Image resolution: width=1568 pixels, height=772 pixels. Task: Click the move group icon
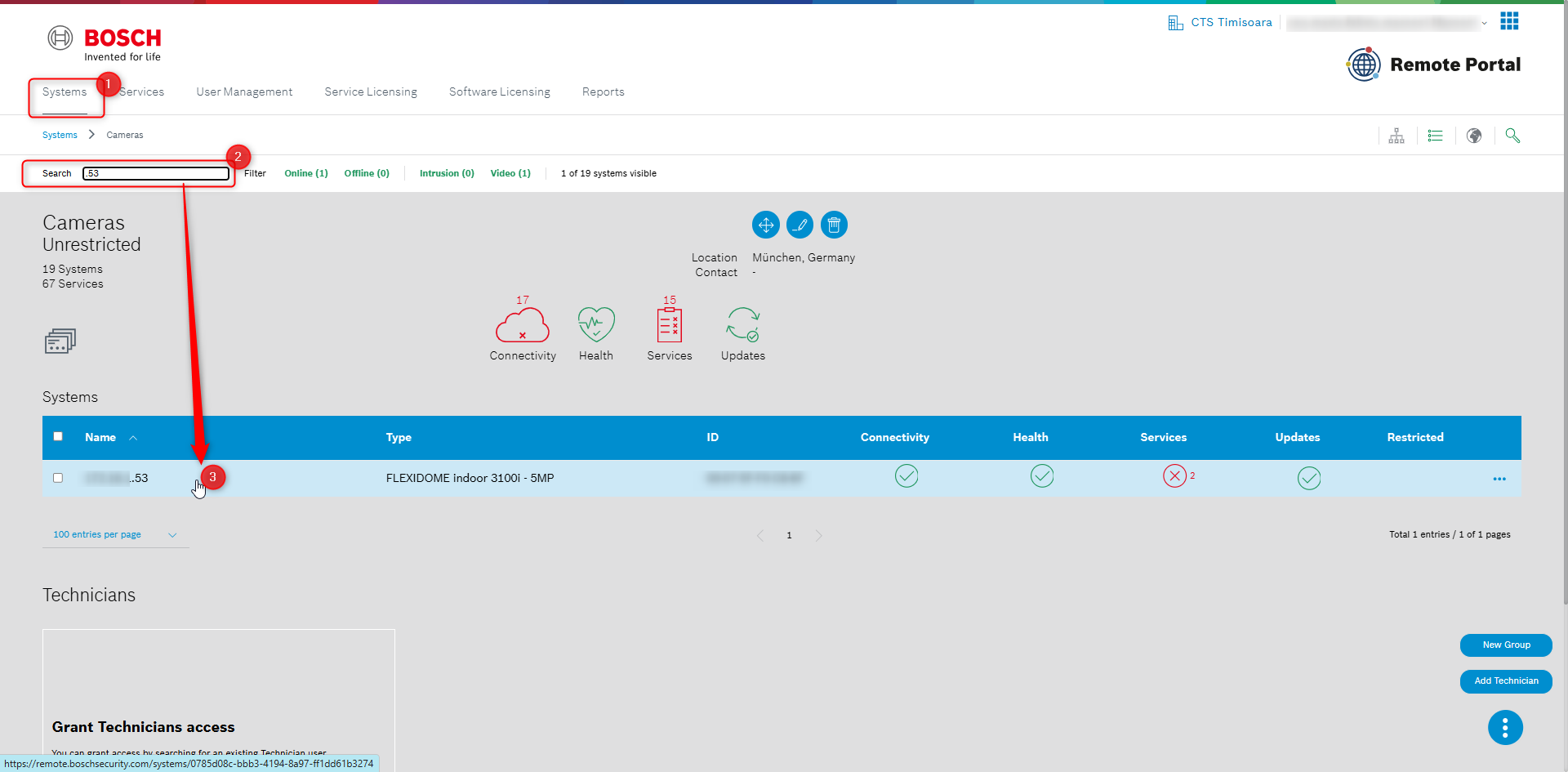[765, 225]
